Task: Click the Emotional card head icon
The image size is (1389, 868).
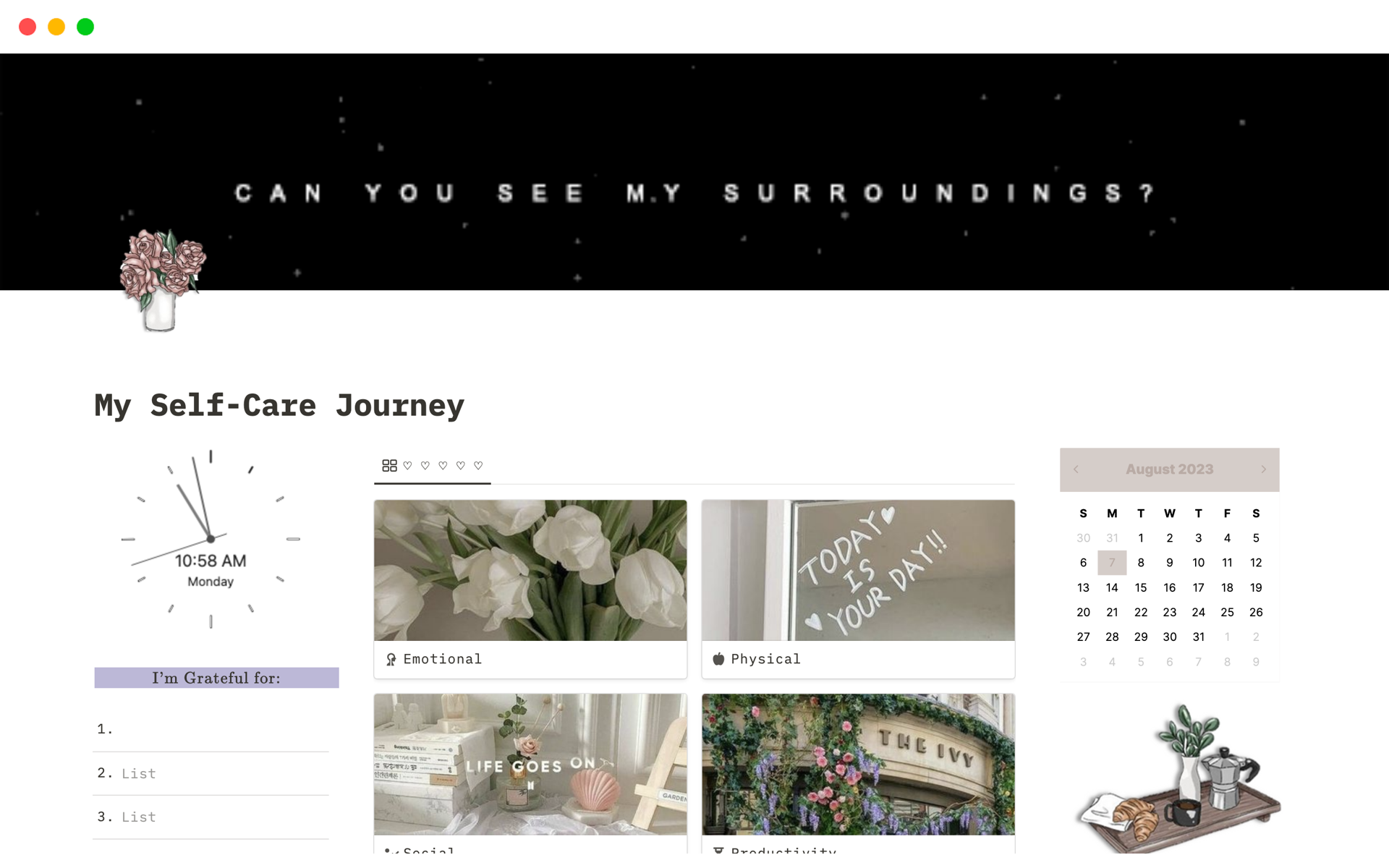Action: [x=391, y=660]
